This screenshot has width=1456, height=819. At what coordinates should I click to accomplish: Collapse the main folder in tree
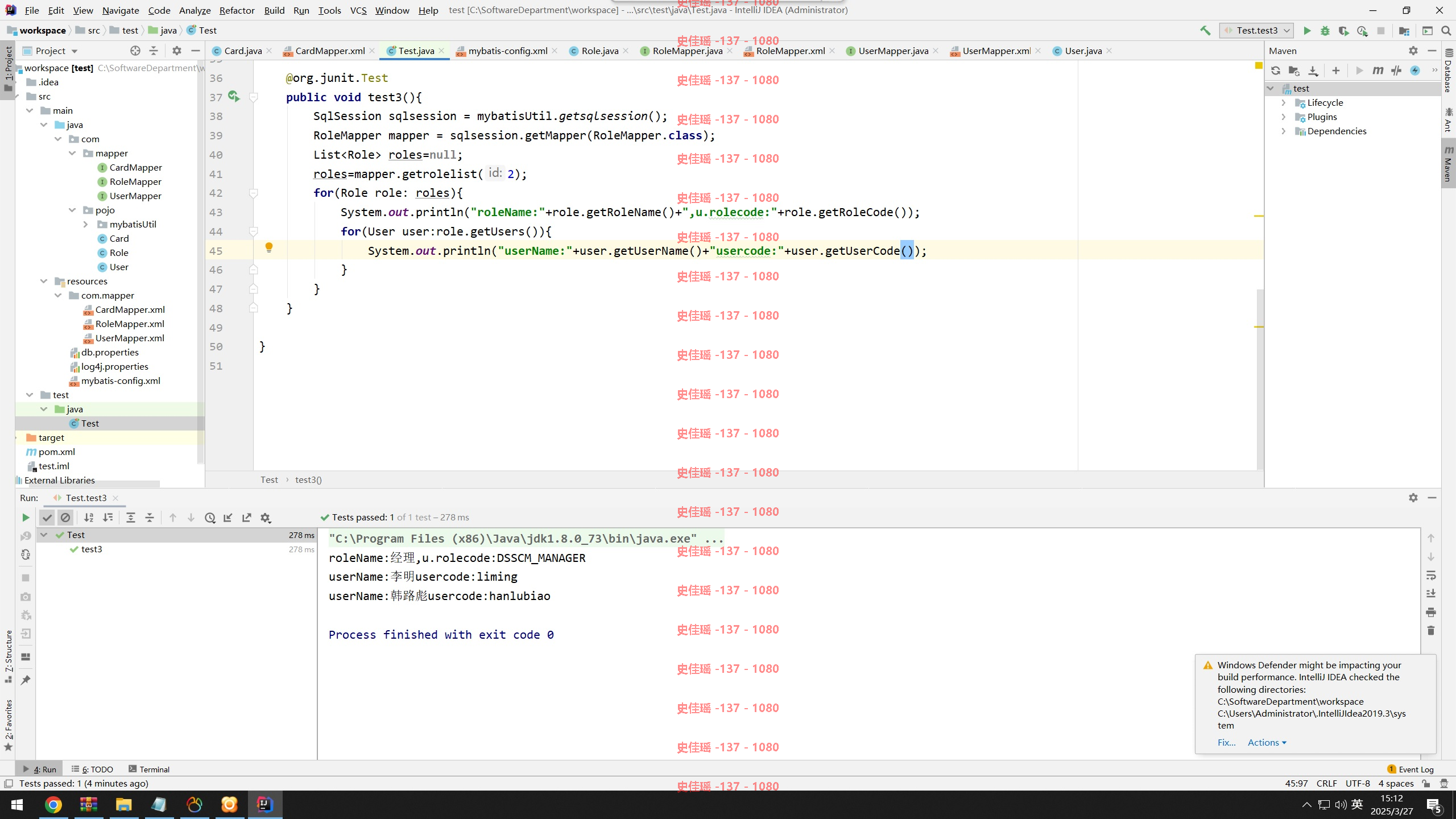click(x=30, y=110)
